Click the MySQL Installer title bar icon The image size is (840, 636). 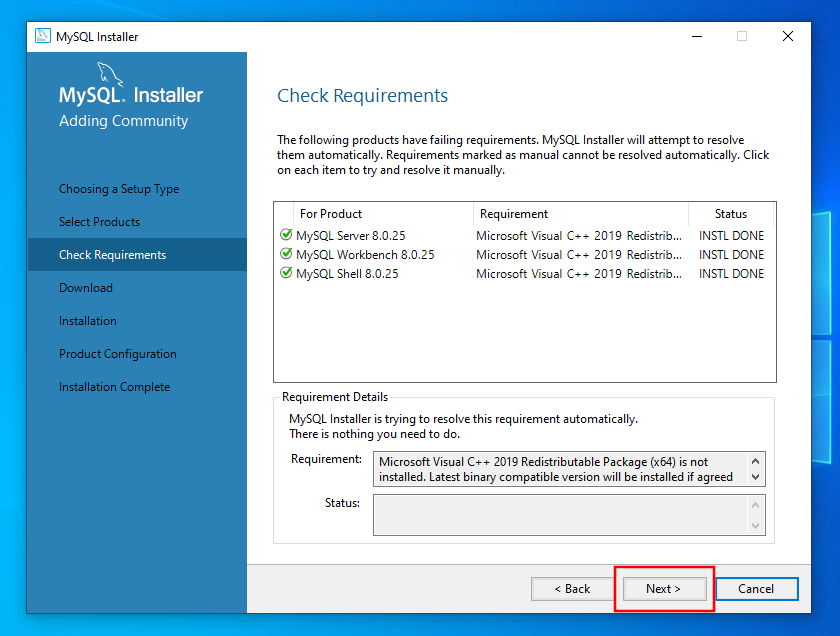tap(43, 36)
